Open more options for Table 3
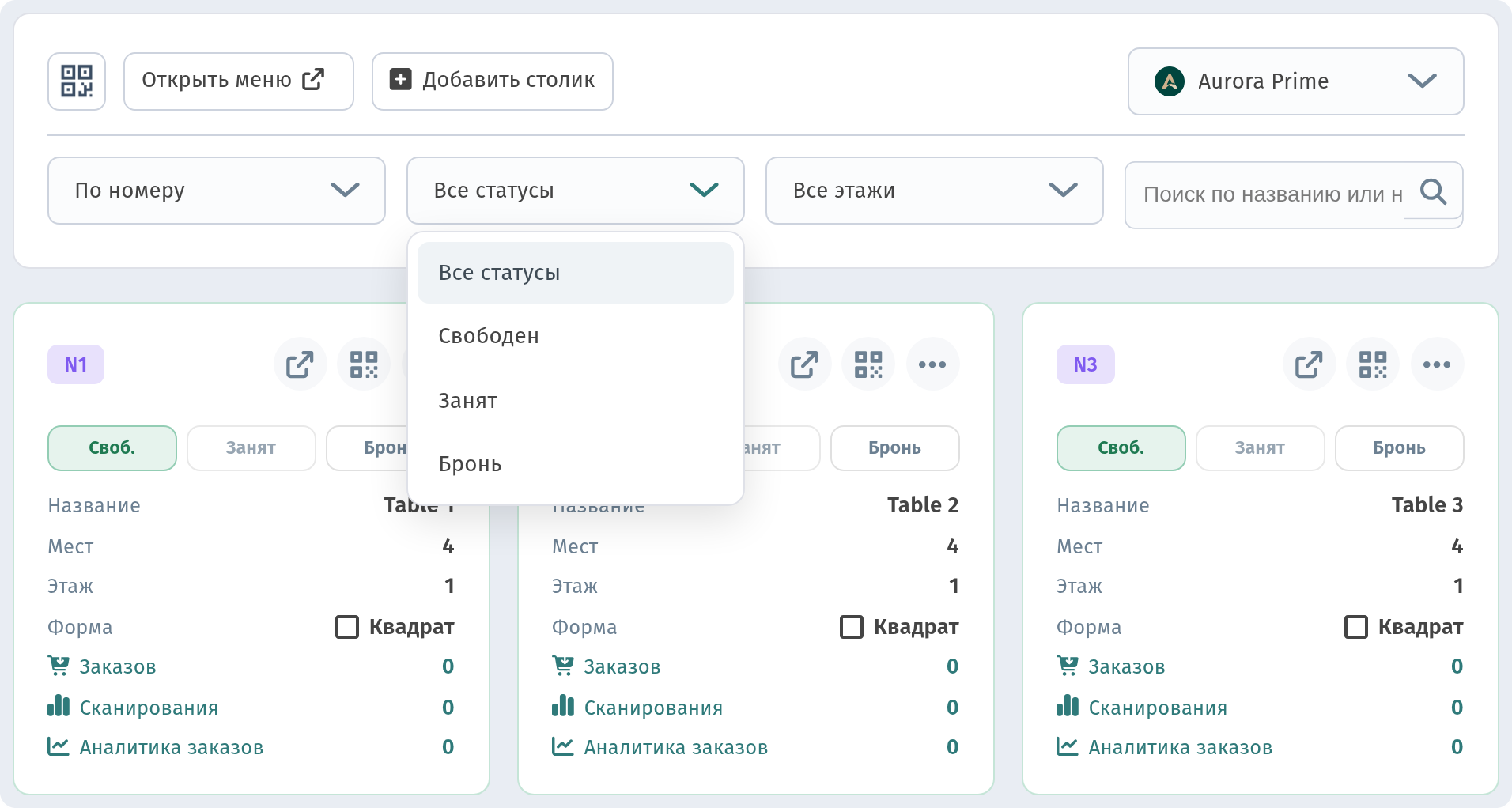1512x808 pixels. coord(1437,364)
